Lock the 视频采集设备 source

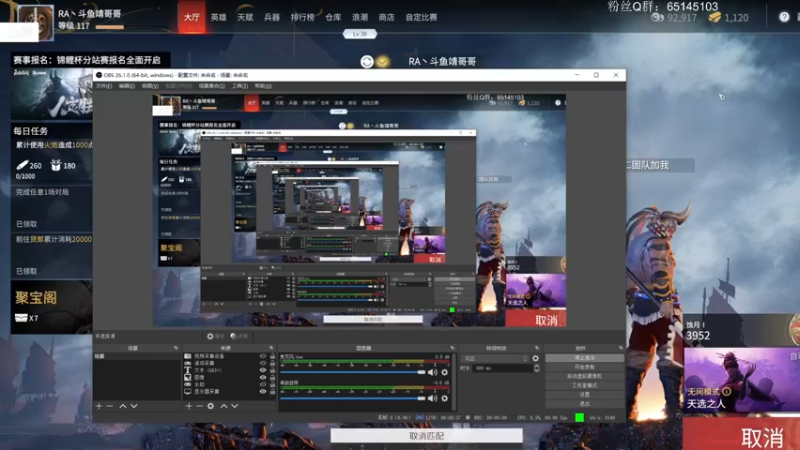(x=272, y=356)
